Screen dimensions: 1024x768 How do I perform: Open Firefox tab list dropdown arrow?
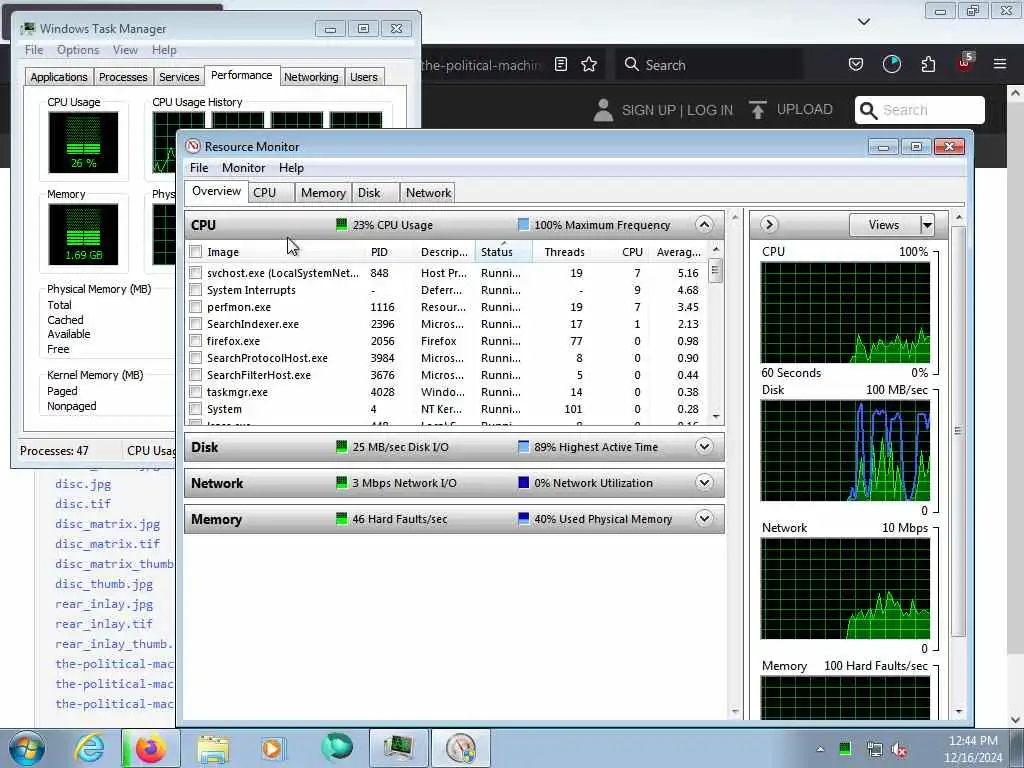tap(863, 22)
